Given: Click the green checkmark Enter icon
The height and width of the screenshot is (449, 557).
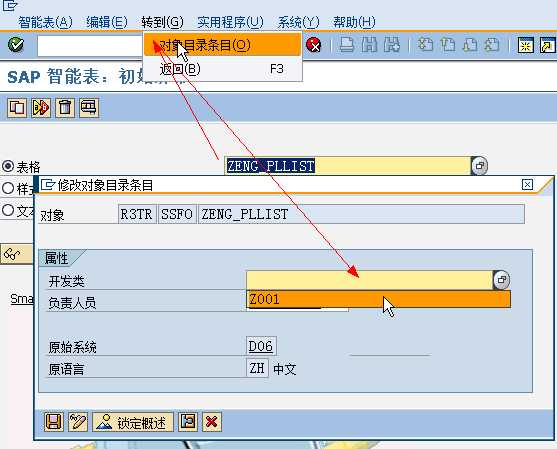Looking at the screenshot, I should pos(16,45).
